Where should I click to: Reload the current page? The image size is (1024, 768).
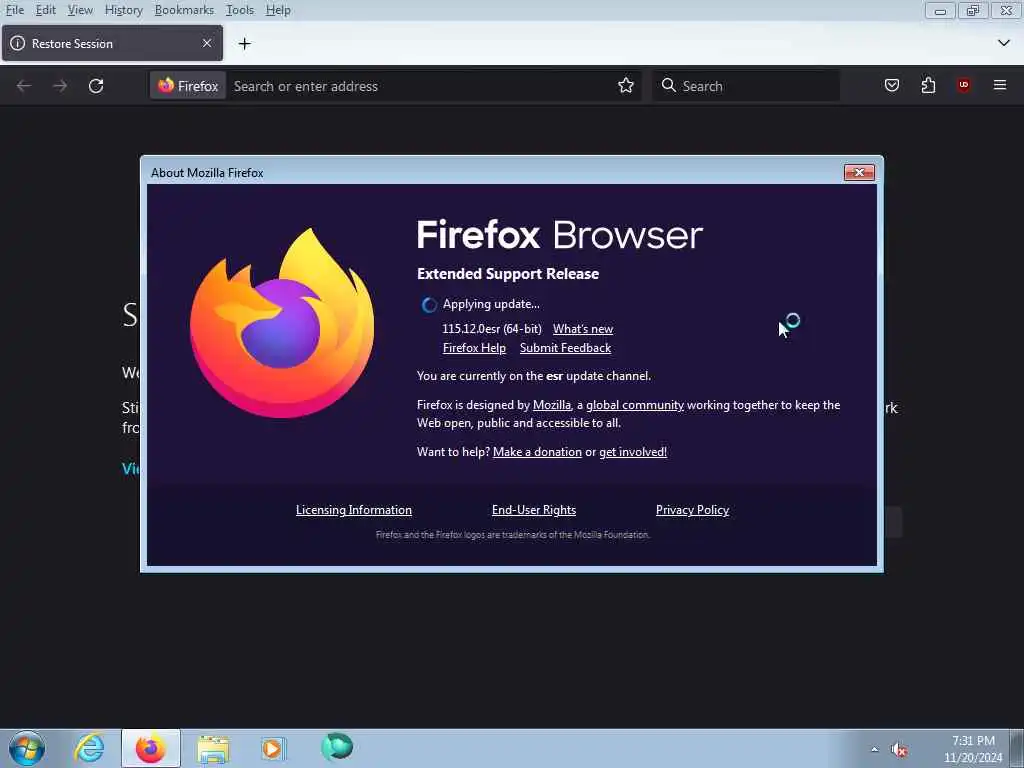click(96, 86)
